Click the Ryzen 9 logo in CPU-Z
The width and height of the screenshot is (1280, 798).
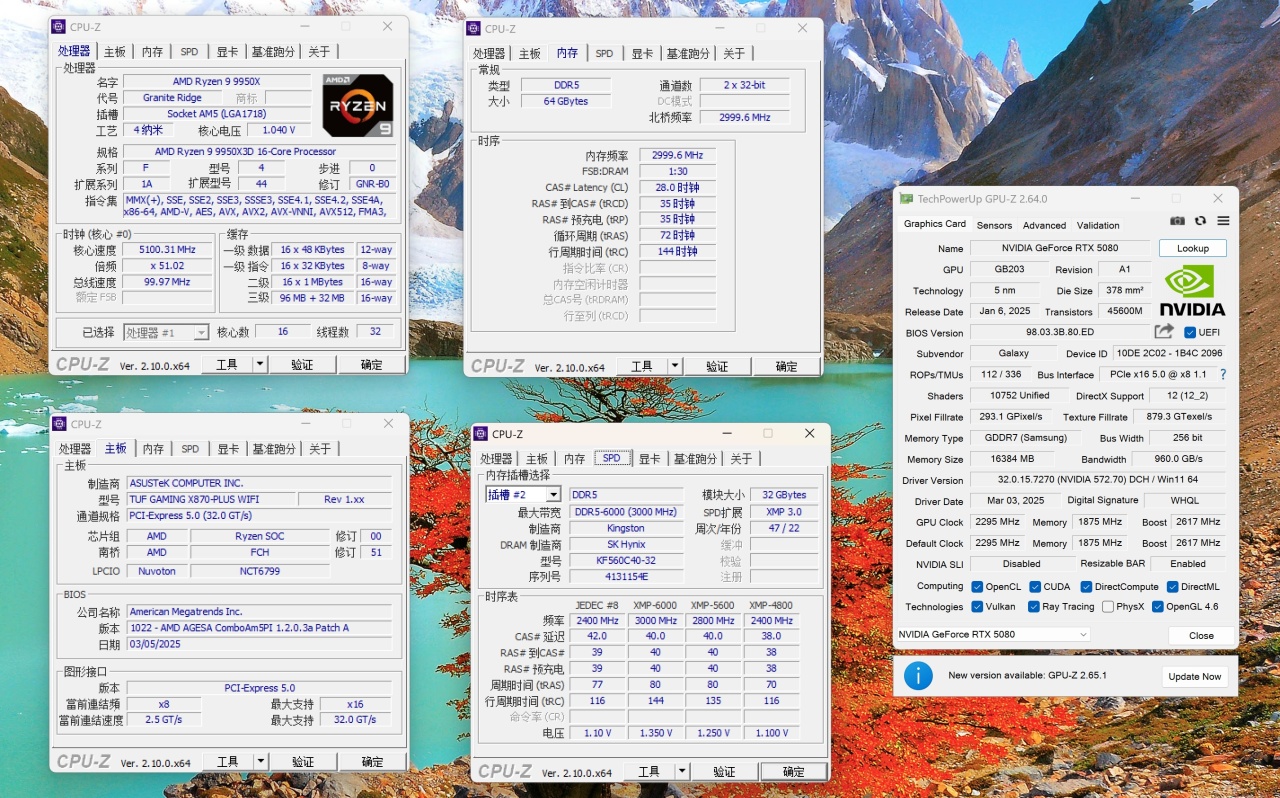358,105
